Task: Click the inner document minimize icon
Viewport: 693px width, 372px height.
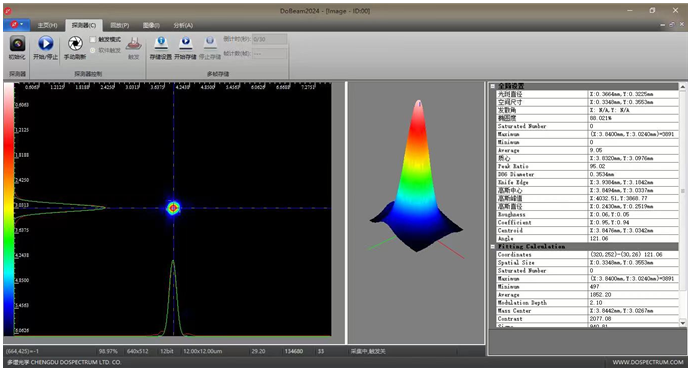Action: pos(662,25)
